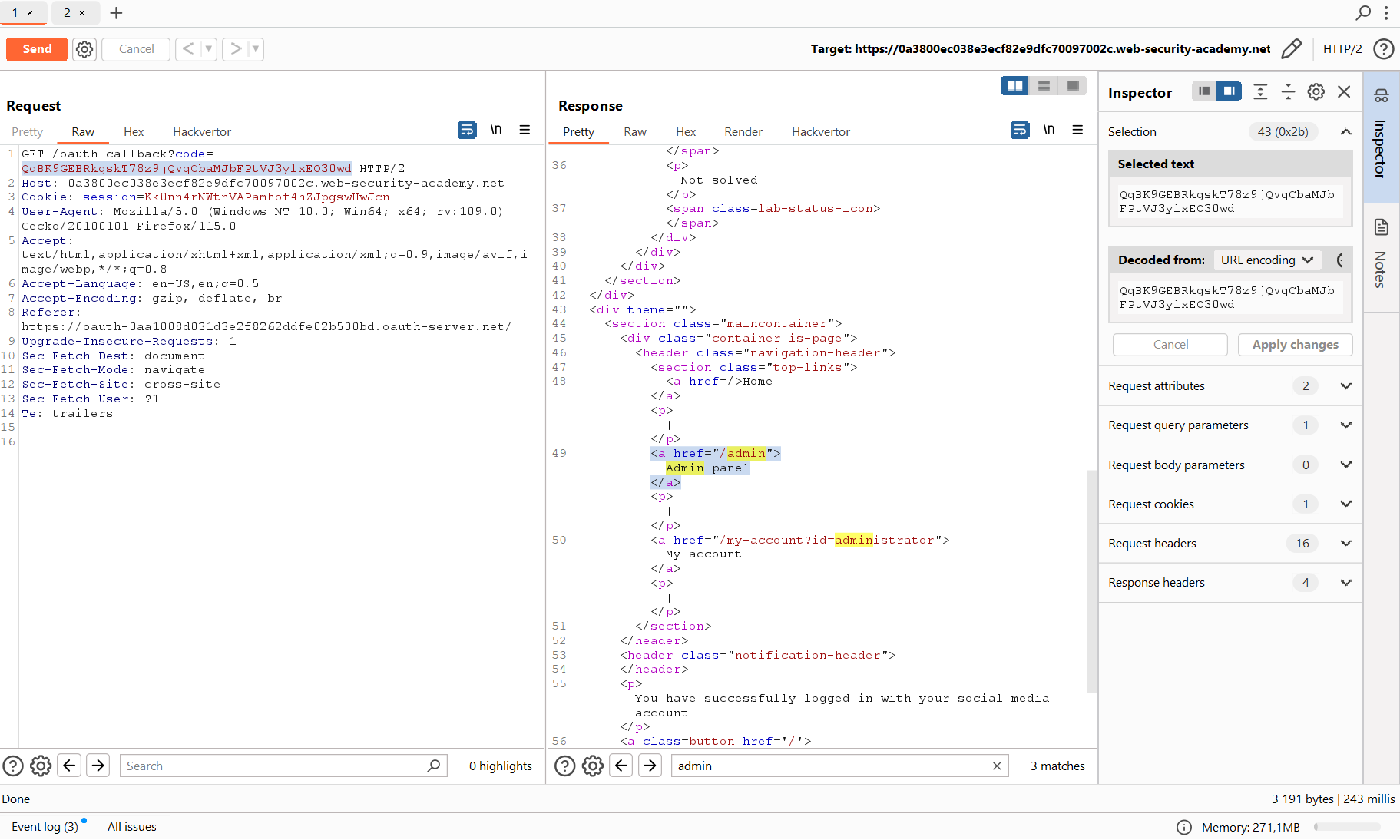Open Response pane hamburger menu
The image size is (1400, 840).
click(x=1077, y=130)
